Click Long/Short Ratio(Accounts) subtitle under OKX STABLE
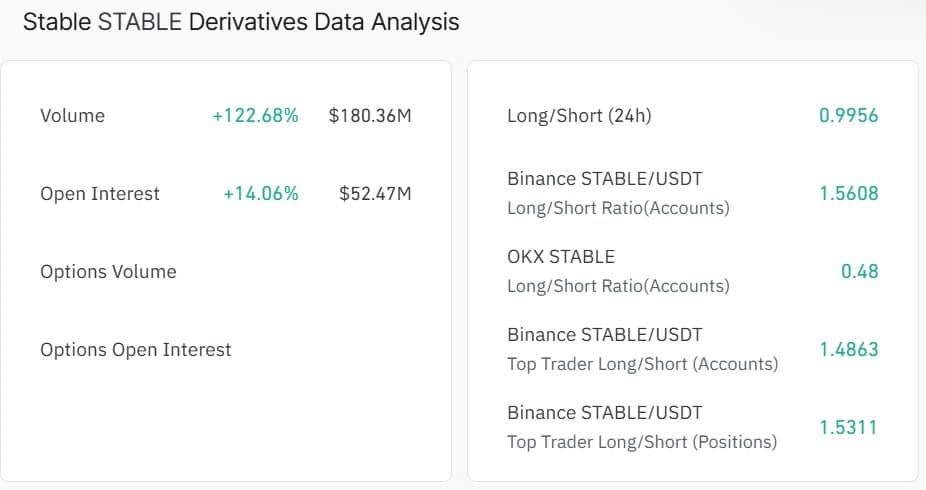926x490 pixels. (618, 286)
